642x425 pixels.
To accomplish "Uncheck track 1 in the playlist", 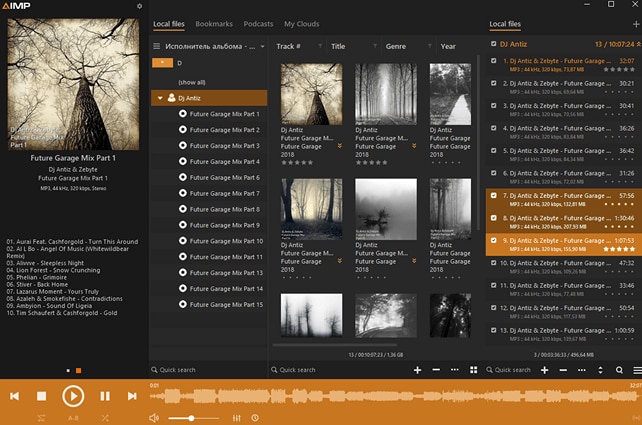I will pos(493,61).
